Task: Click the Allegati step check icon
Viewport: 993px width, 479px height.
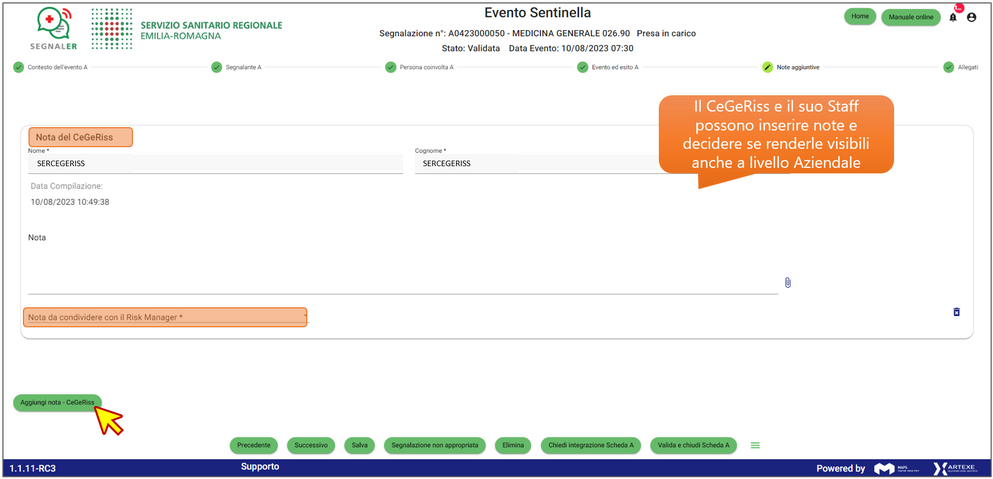Action: 948,67
